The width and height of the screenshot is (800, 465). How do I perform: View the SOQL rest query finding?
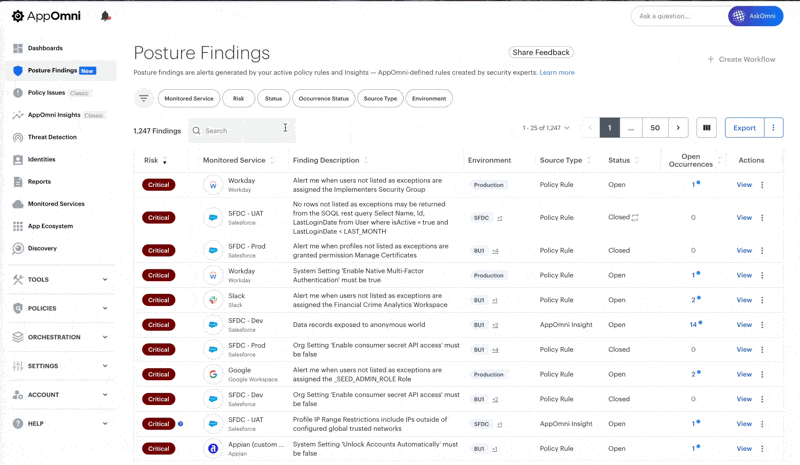point(744,217)
